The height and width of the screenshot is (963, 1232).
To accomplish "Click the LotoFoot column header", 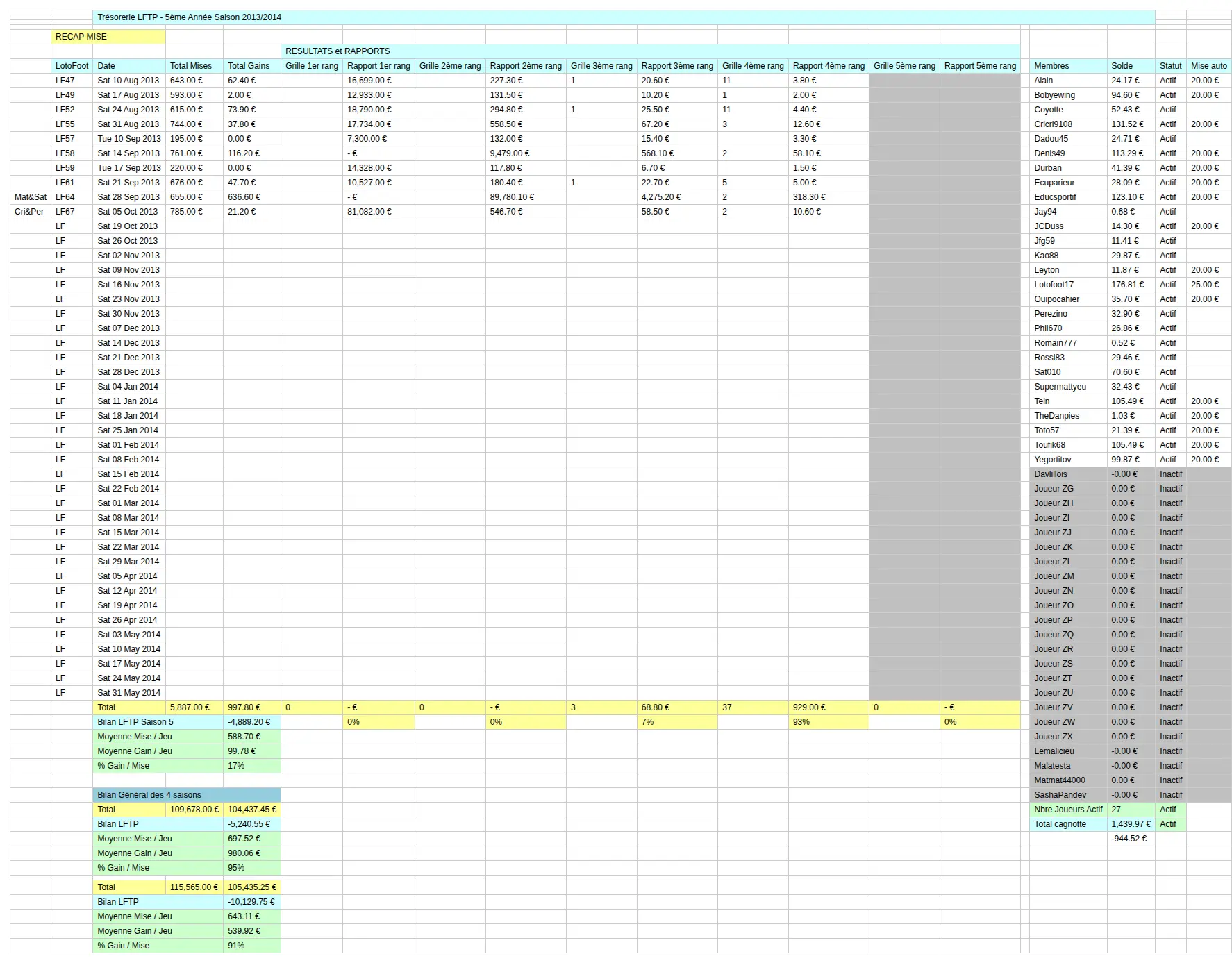I will [x=72, y=66].
